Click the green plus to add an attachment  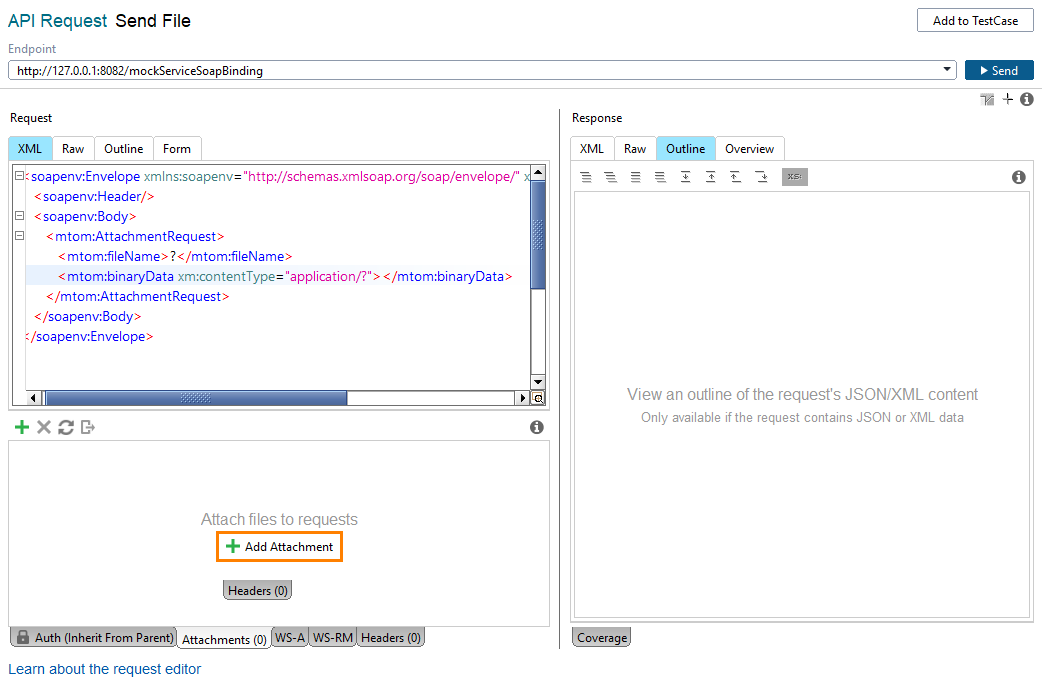22,427
